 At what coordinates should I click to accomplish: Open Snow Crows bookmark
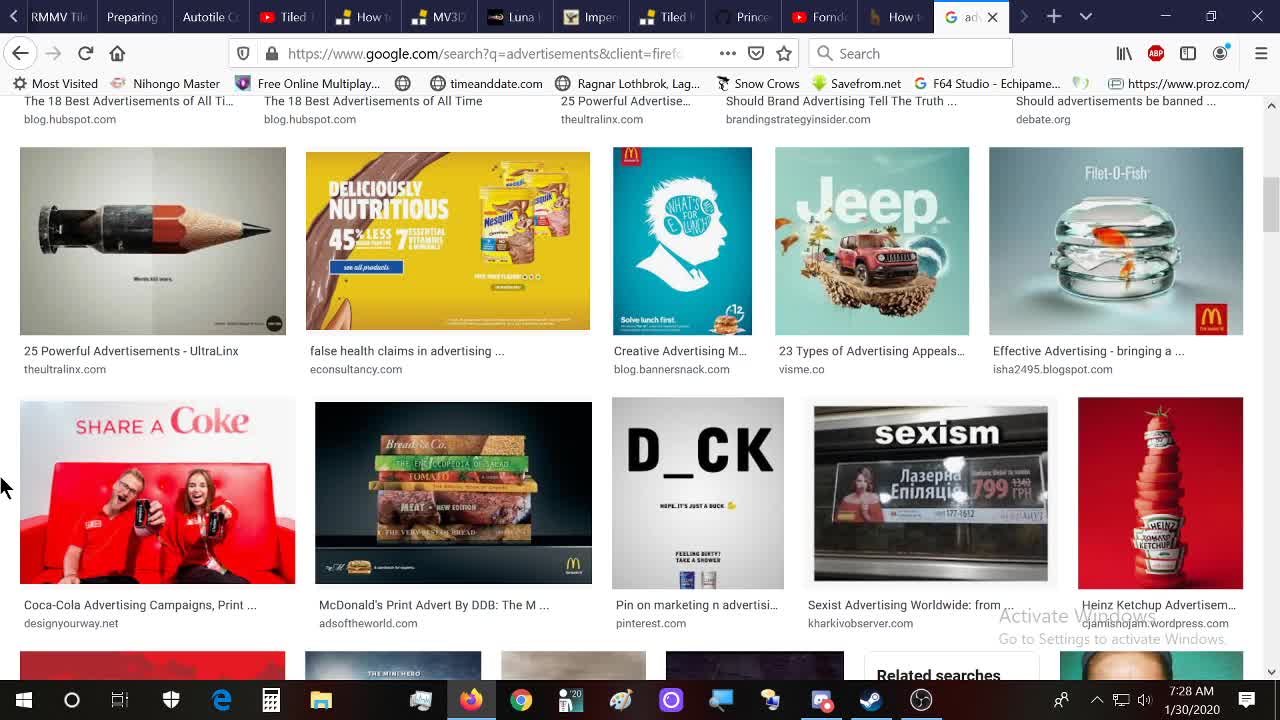pos(756,83)
